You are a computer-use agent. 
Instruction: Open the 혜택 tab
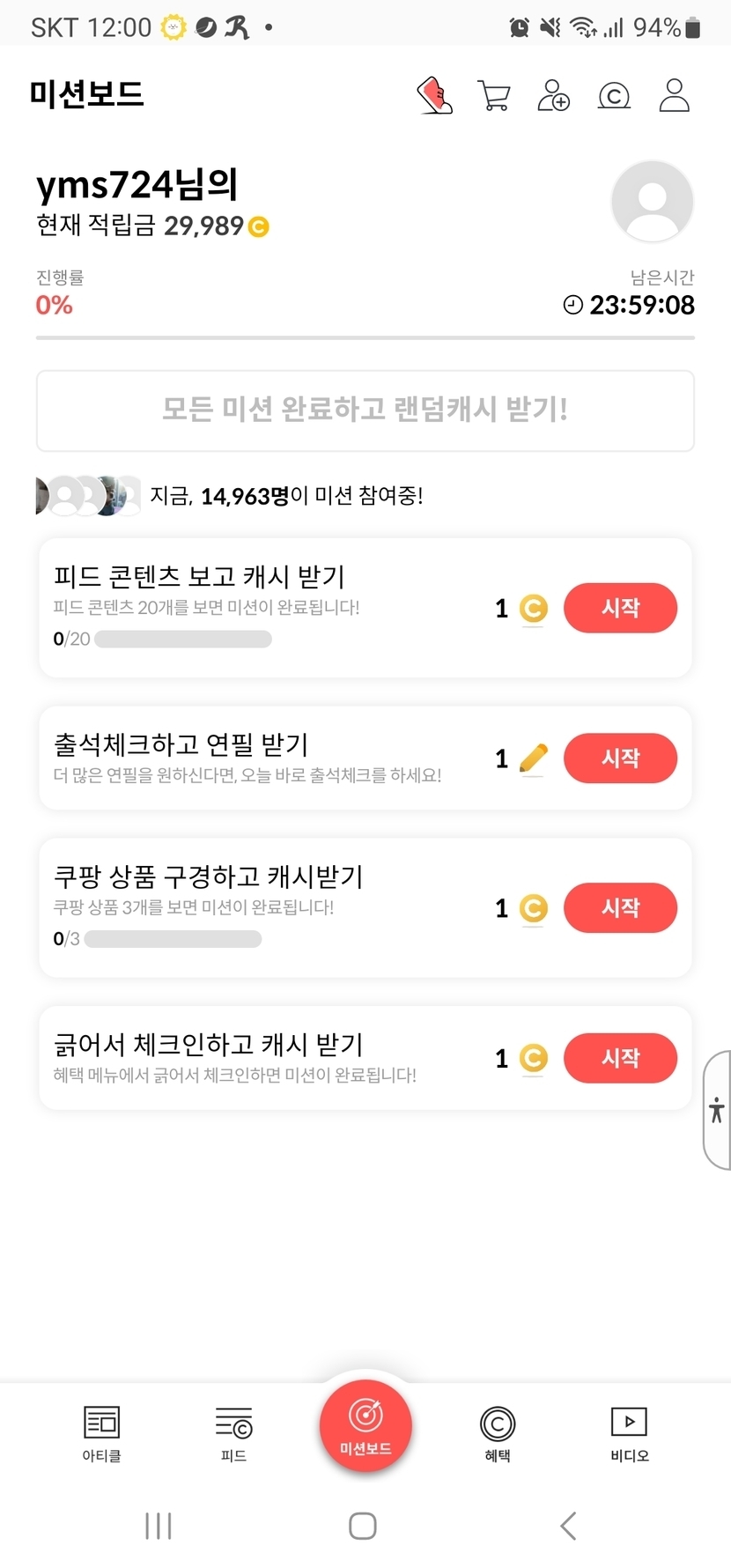[498, 1432]
